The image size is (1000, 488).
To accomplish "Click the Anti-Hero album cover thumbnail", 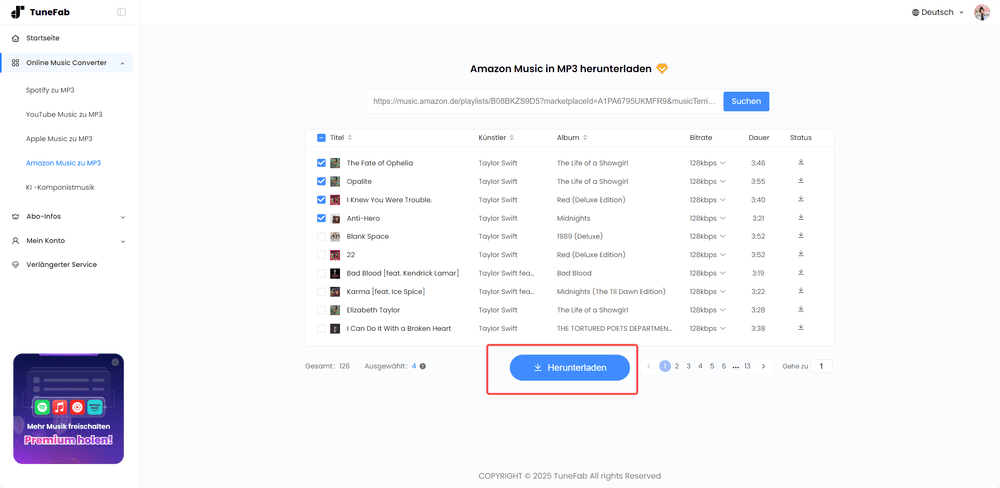I will click(335, 218).
